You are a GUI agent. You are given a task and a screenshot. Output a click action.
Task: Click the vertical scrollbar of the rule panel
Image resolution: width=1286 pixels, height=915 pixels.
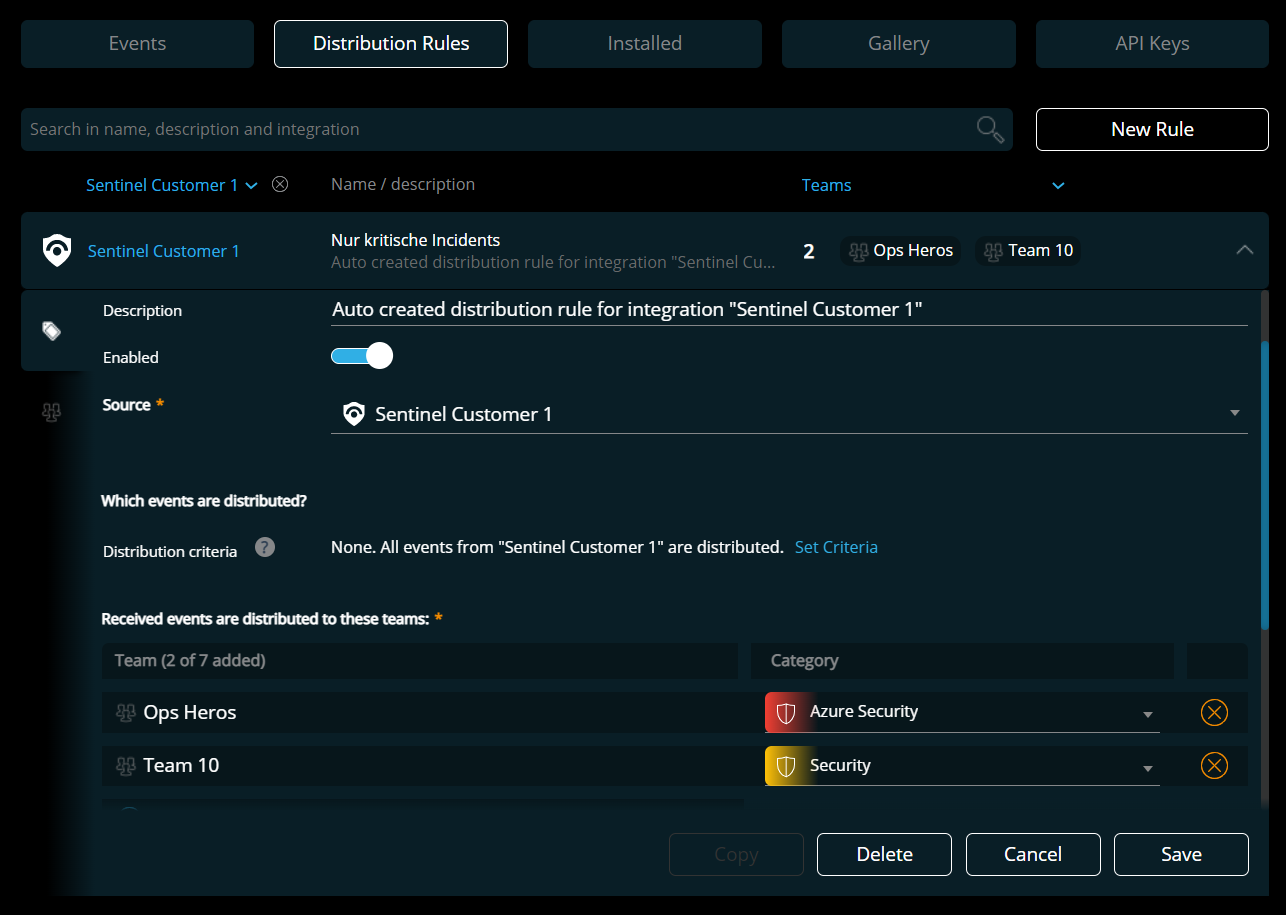coord(1265,485)
